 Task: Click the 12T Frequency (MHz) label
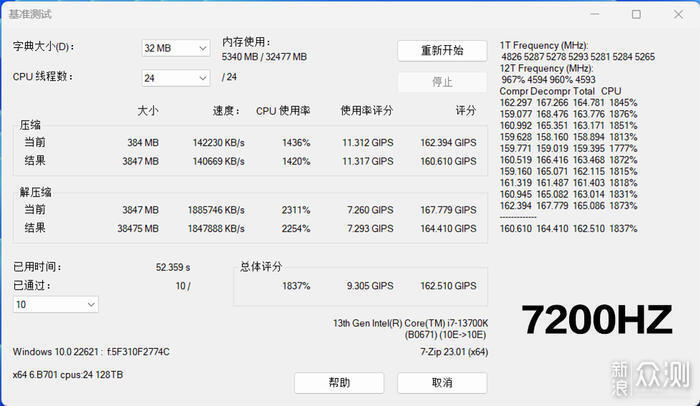[546, 69]
